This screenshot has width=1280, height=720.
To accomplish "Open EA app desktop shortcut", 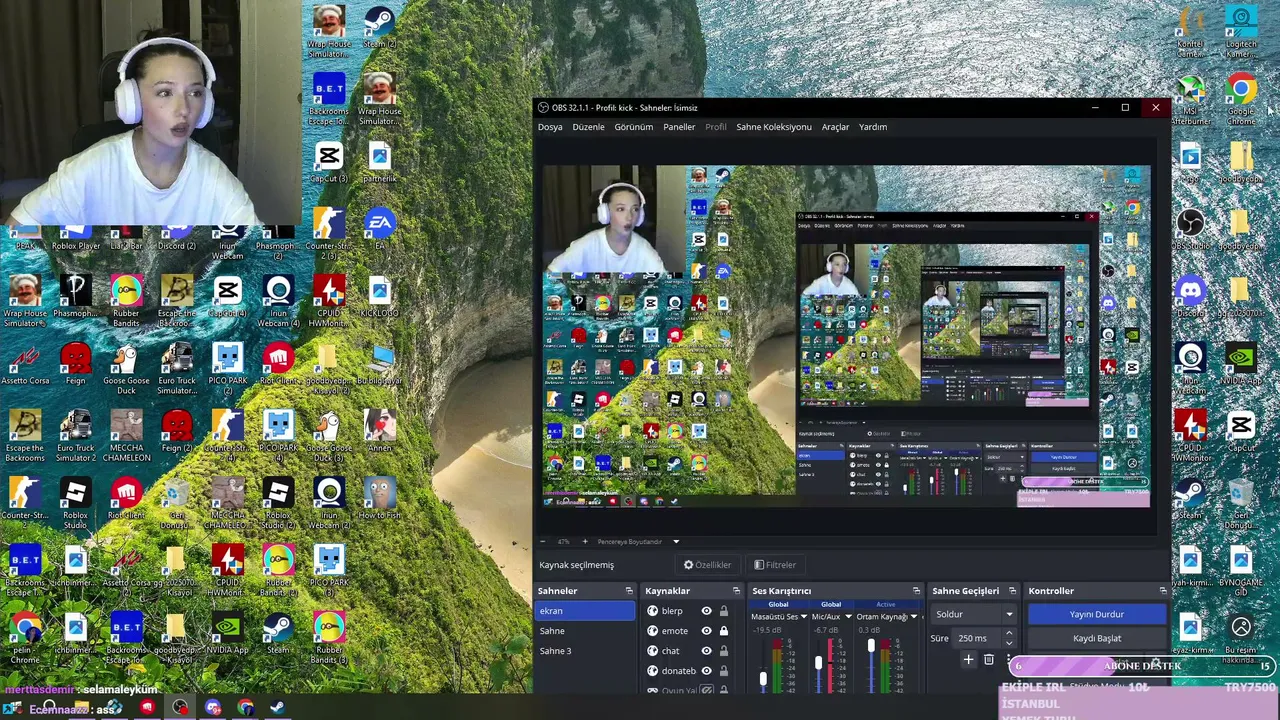I will (x=380, y=230).
